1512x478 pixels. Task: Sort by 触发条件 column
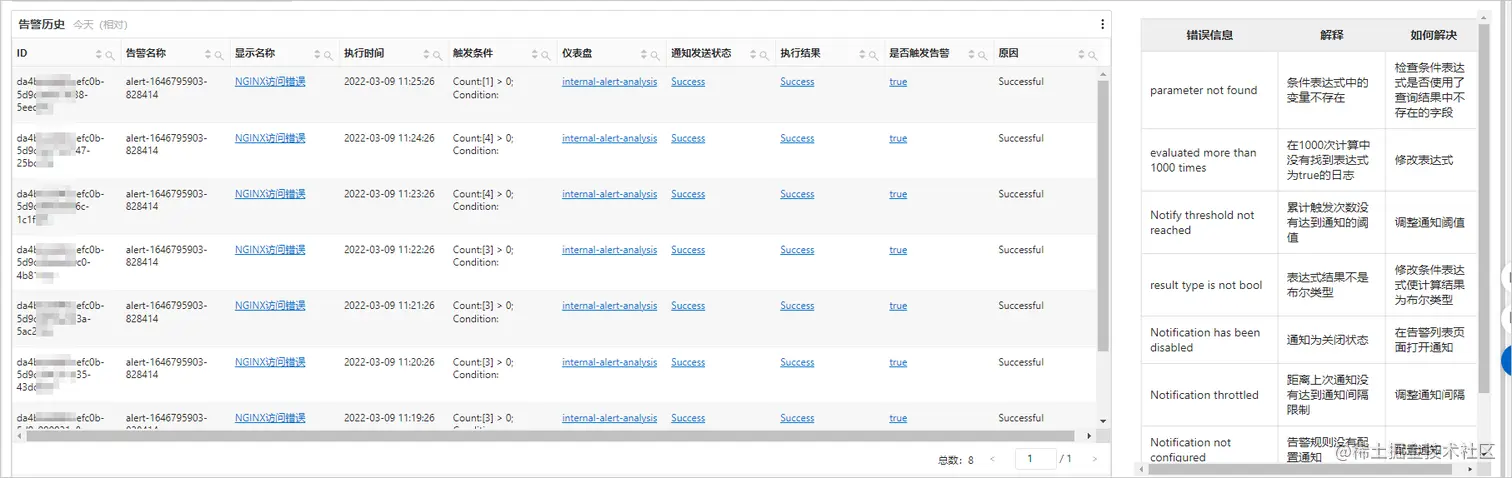535,54
